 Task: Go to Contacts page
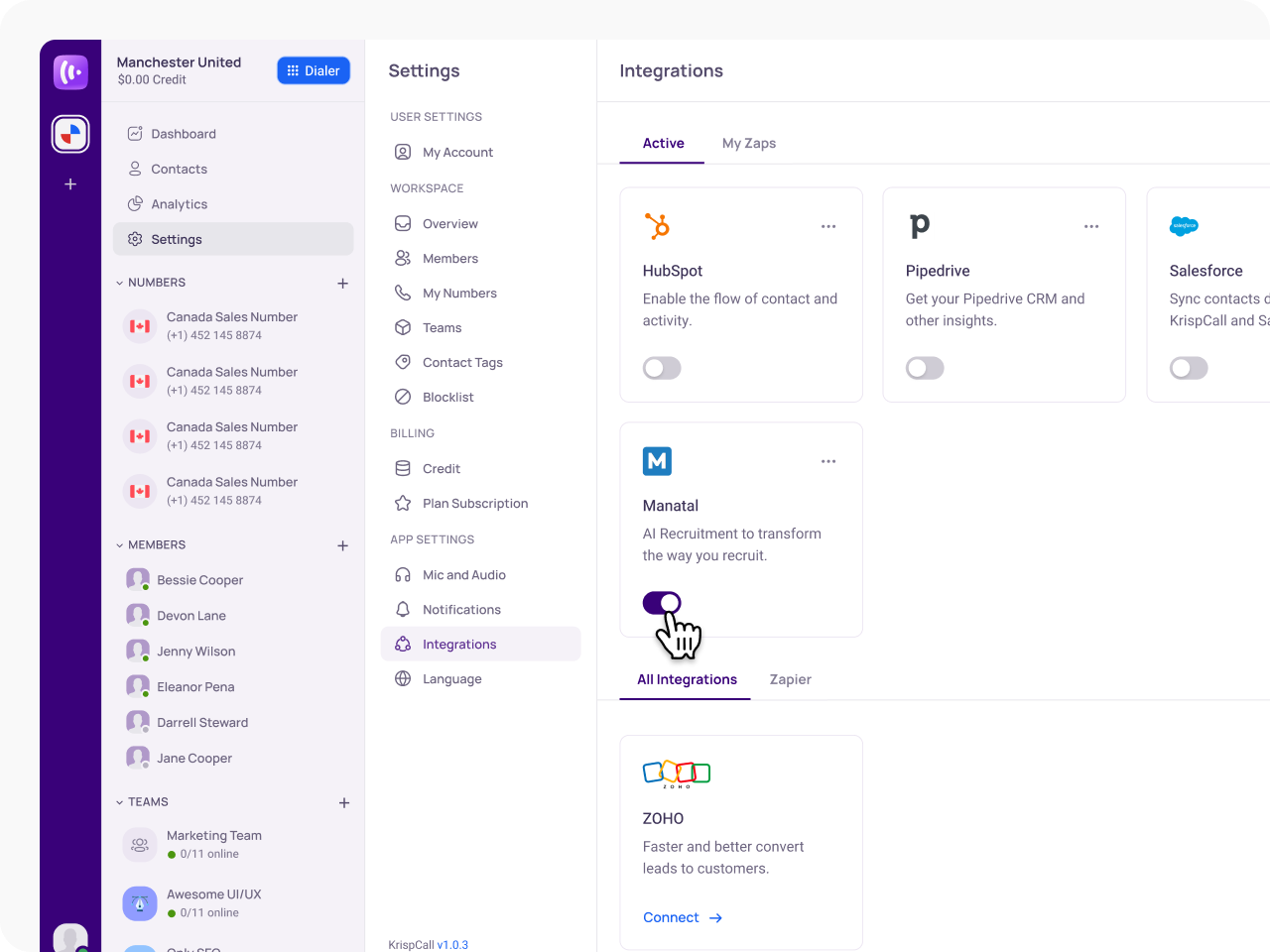pyautogui.click(x=233, y=170)
